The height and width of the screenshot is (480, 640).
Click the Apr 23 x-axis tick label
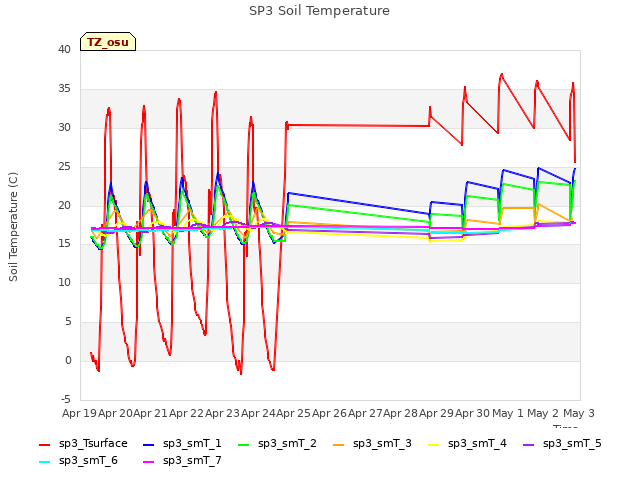pyautogui.click(x=222, y=413)
